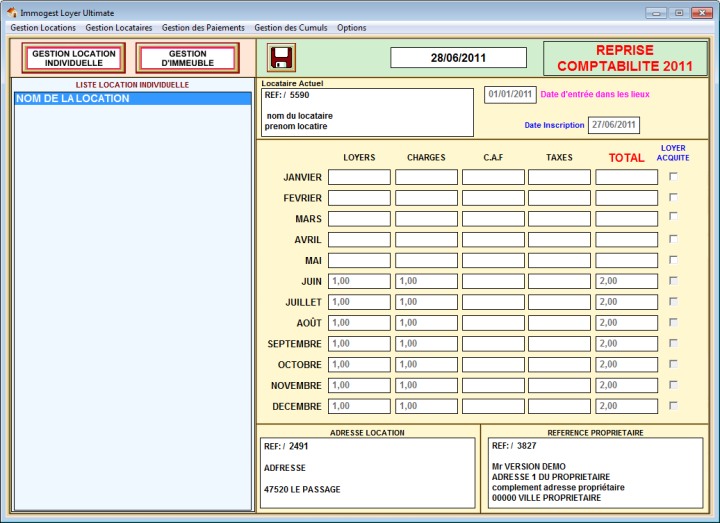Open the Gestion Locataires menu
This screenshot has height=523, width=720.
(x=119, y=28)
